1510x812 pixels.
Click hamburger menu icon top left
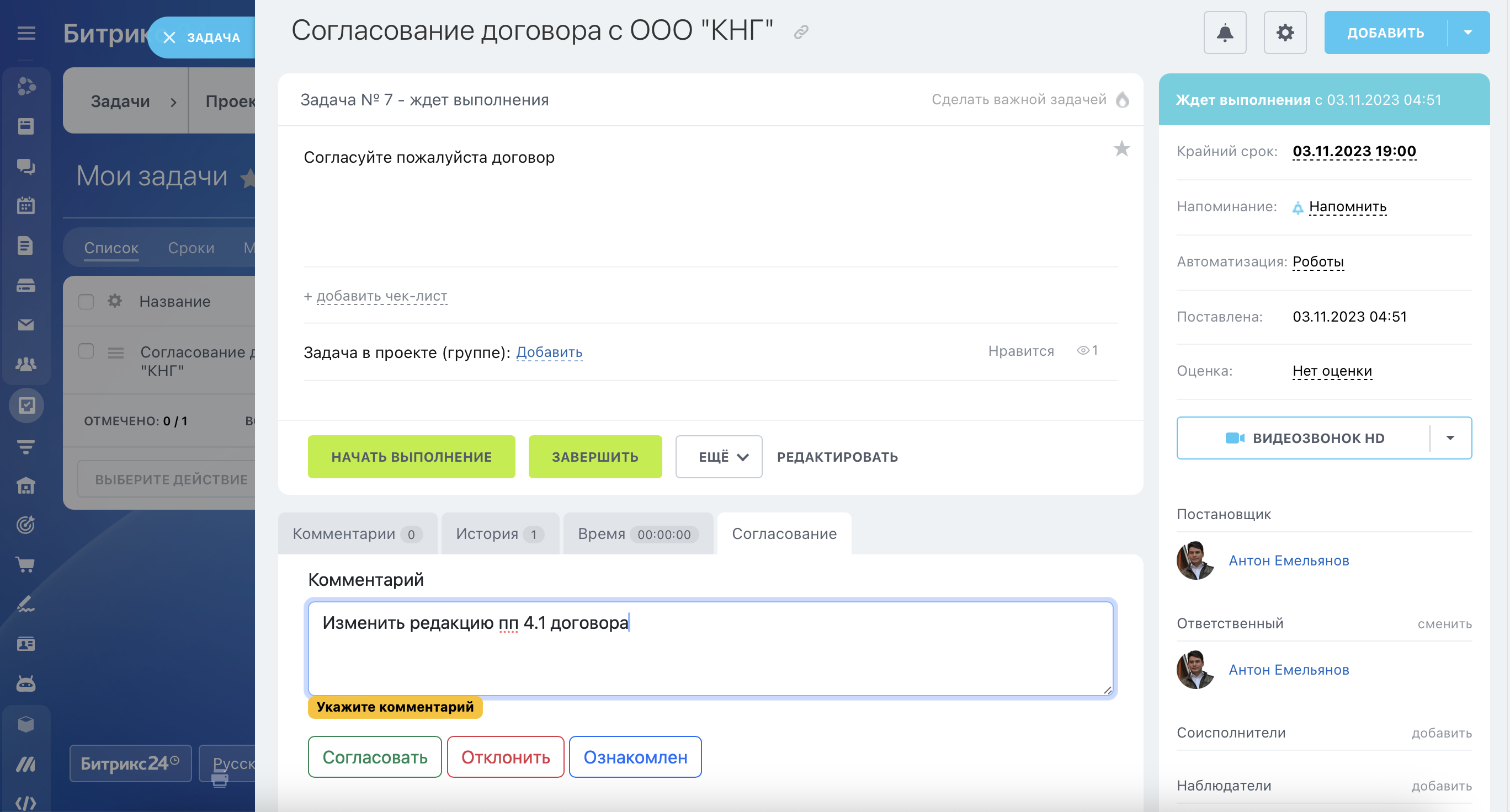click(26, 34)
